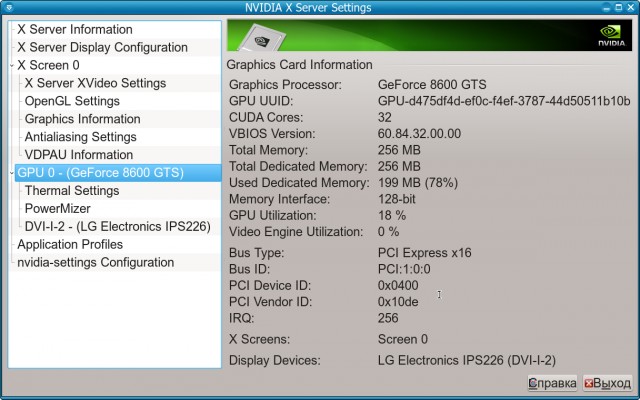Click the Memory Interface value 128-bit

(x=396, y=199)
